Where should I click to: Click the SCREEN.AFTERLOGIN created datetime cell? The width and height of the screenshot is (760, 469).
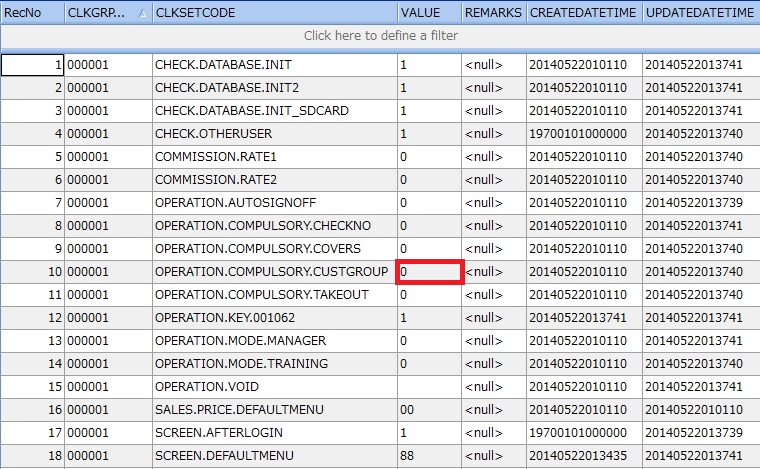pyautogui.click(x=582, y=433)
